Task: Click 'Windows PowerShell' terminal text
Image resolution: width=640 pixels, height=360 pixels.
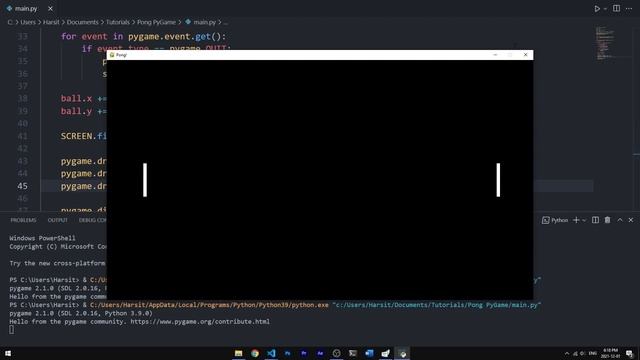Action: point(42,238)
